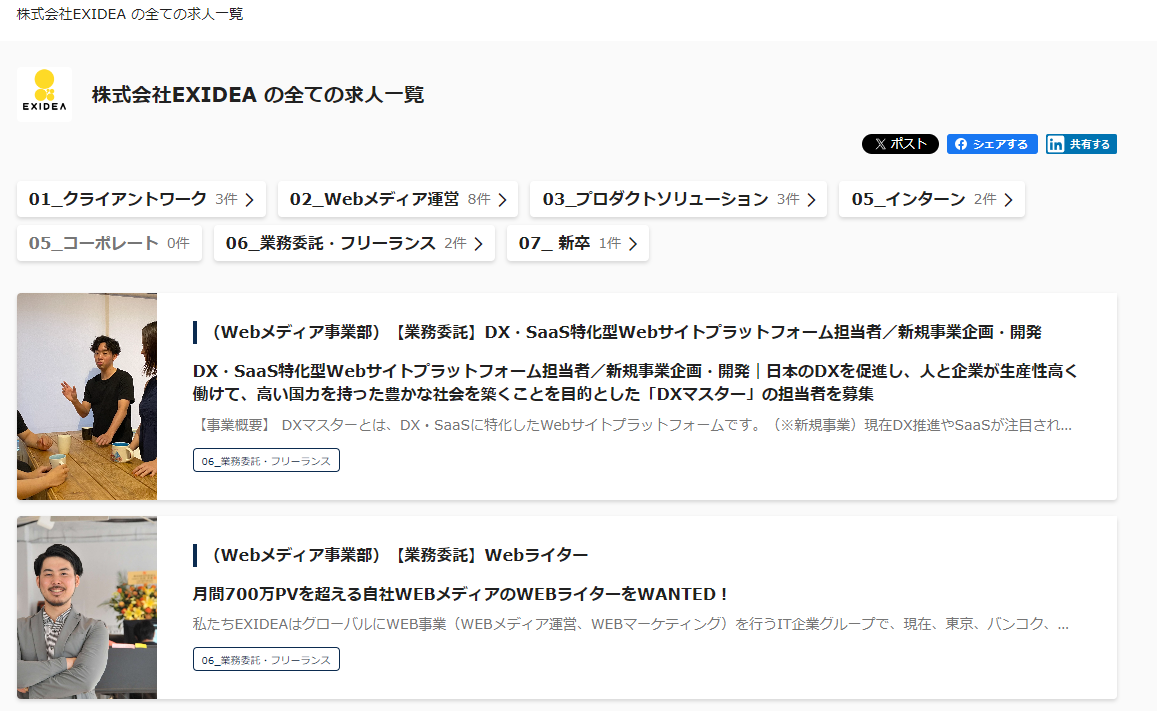
Task: Click the 株式会社EXIDEA の全ての求人一覧 page heading
Action: tap(258, 95)
